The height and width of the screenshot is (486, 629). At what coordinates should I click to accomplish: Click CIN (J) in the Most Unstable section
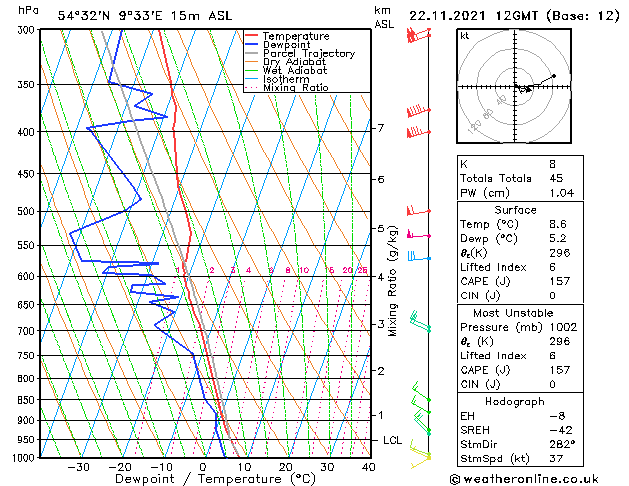[x=481, y=384]
